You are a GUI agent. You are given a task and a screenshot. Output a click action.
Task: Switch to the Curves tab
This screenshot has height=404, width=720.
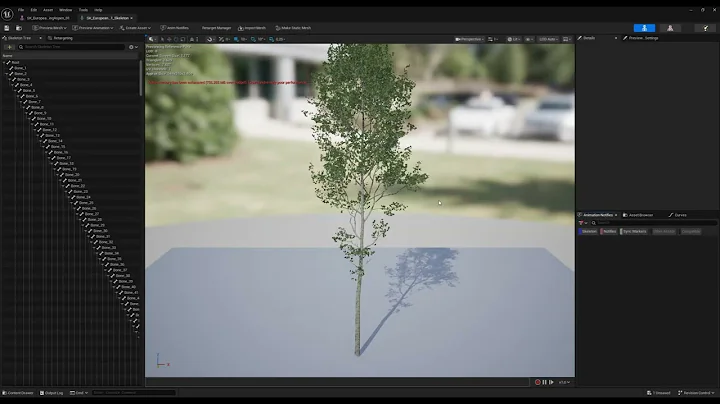(678, 215)
